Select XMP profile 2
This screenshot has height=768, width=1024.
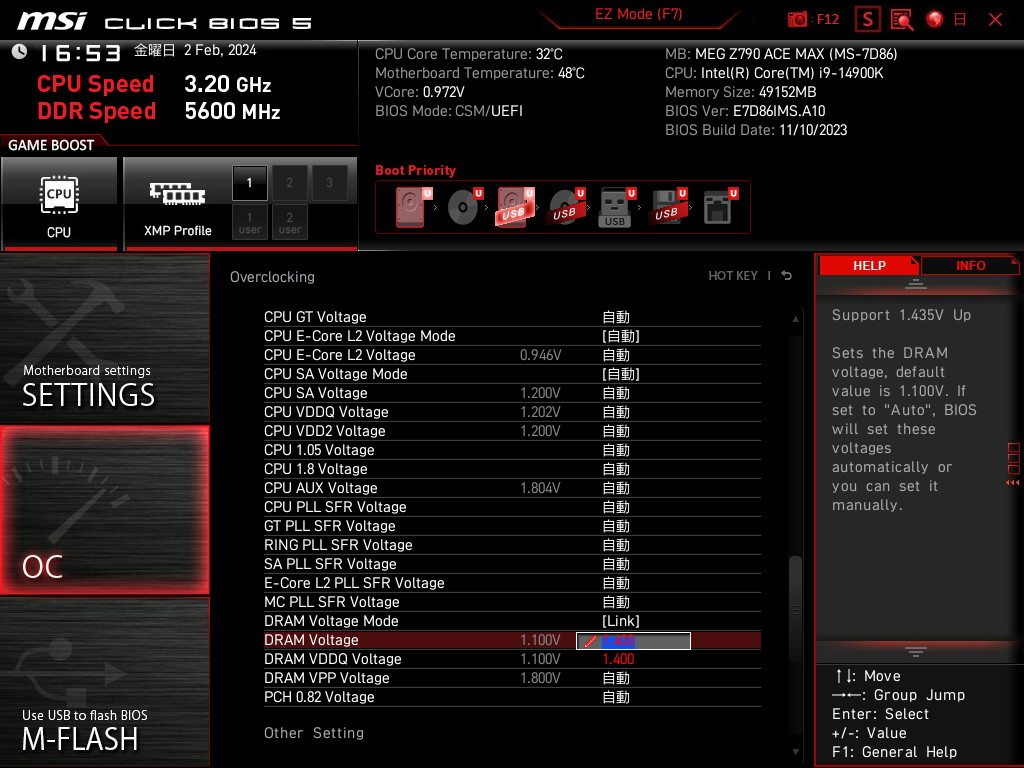click(289, 183)
